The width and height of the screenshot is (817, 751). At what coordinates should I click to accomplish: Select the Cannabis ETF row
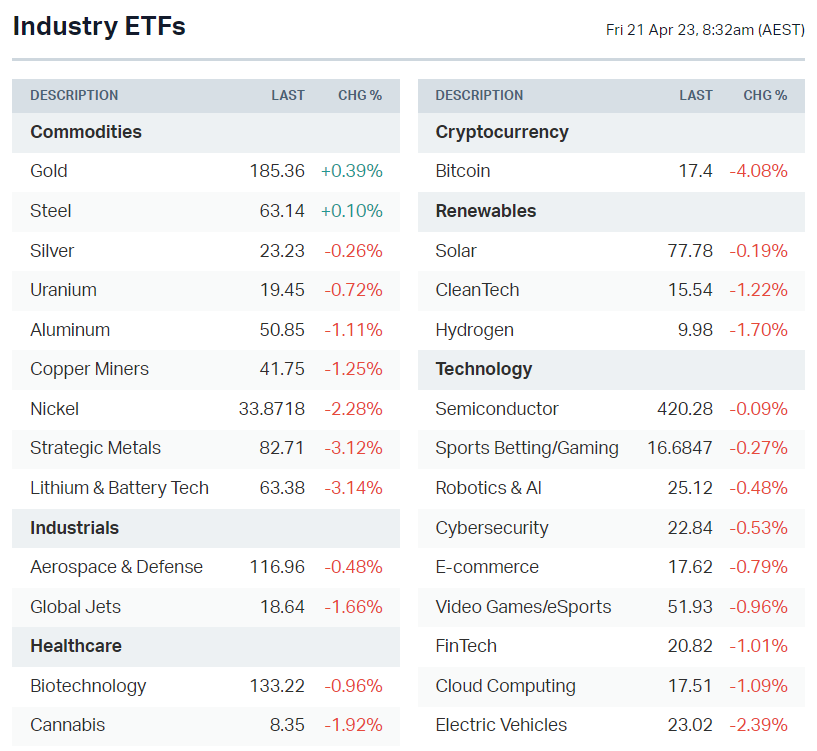pyautogui.click(x=67, y=725)
